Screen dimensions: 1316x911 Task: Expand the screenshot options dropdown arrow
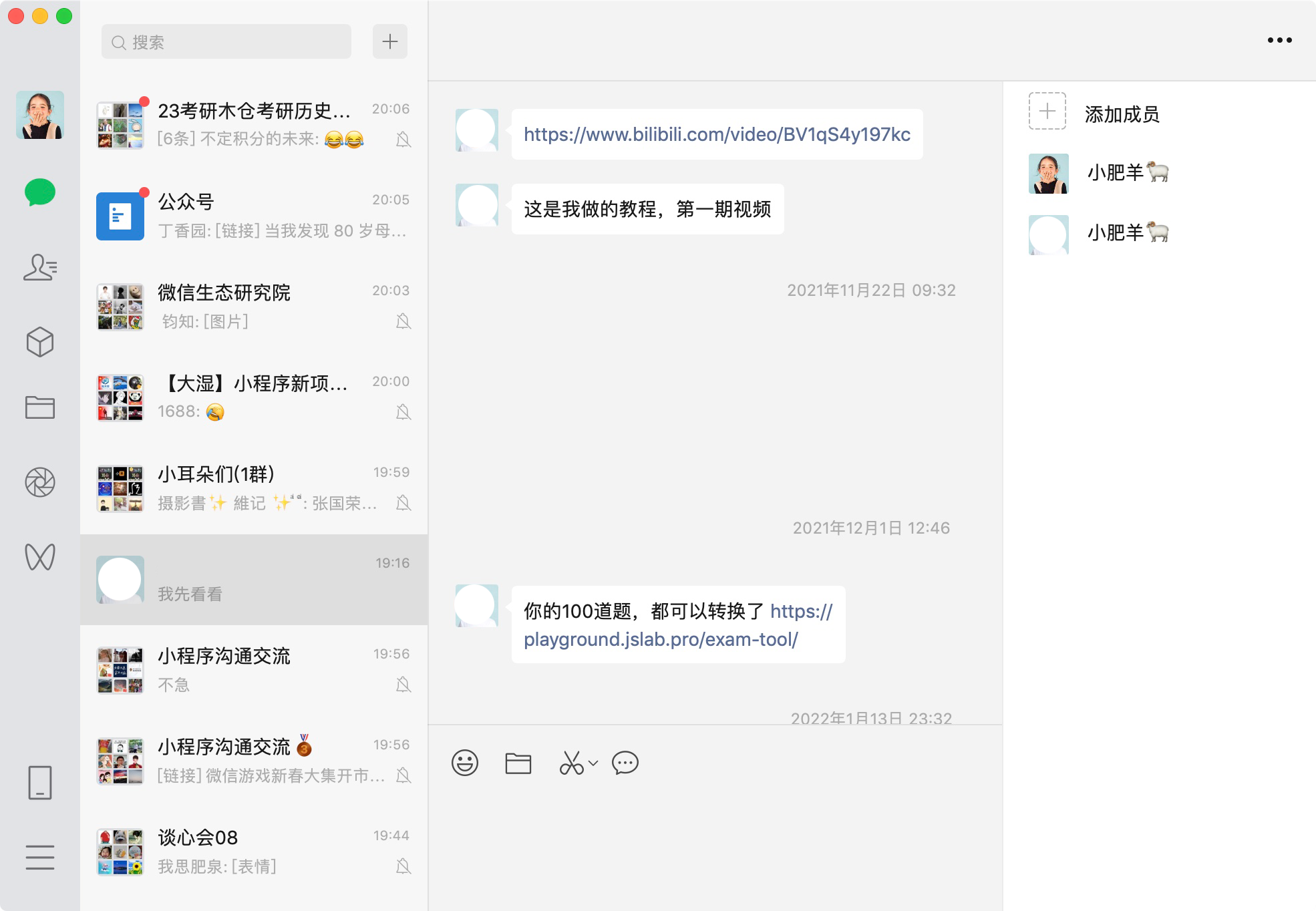pos(593,763)
